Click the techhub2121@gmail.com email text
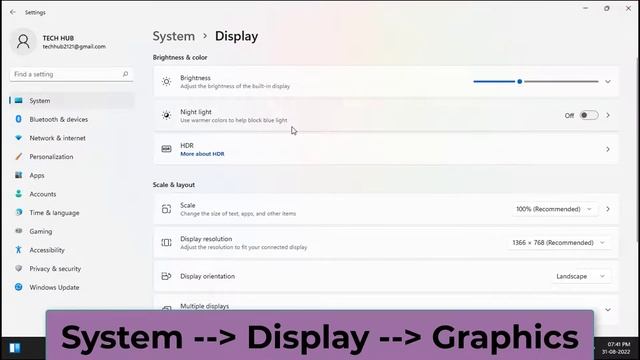Screen dimensions: 640x360 [74, 47]
